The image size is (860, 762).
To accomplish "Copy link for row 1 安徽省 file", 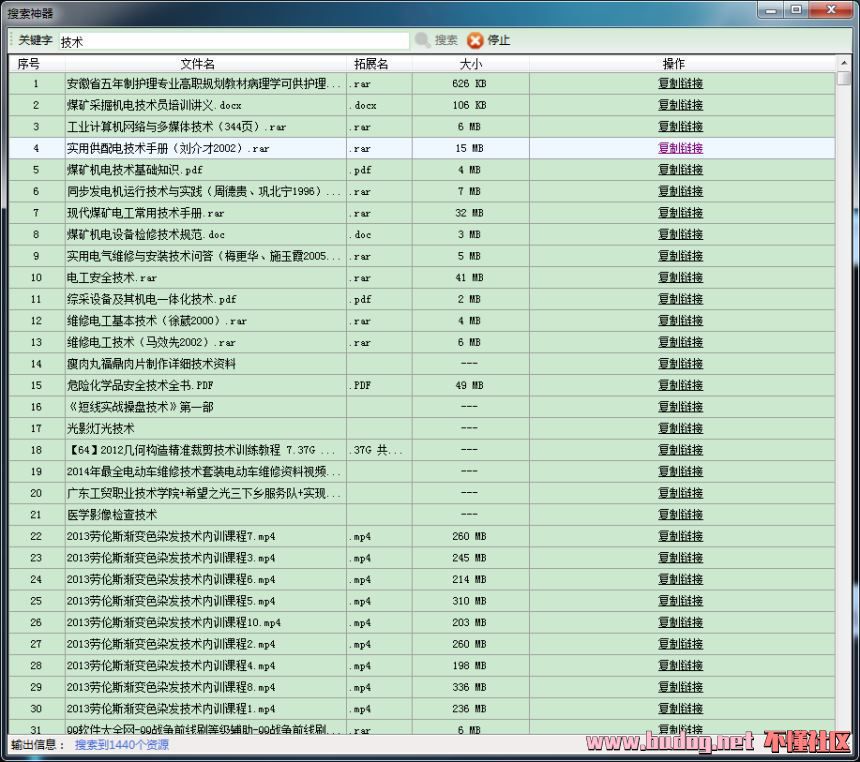I will [x=680, y=84].
